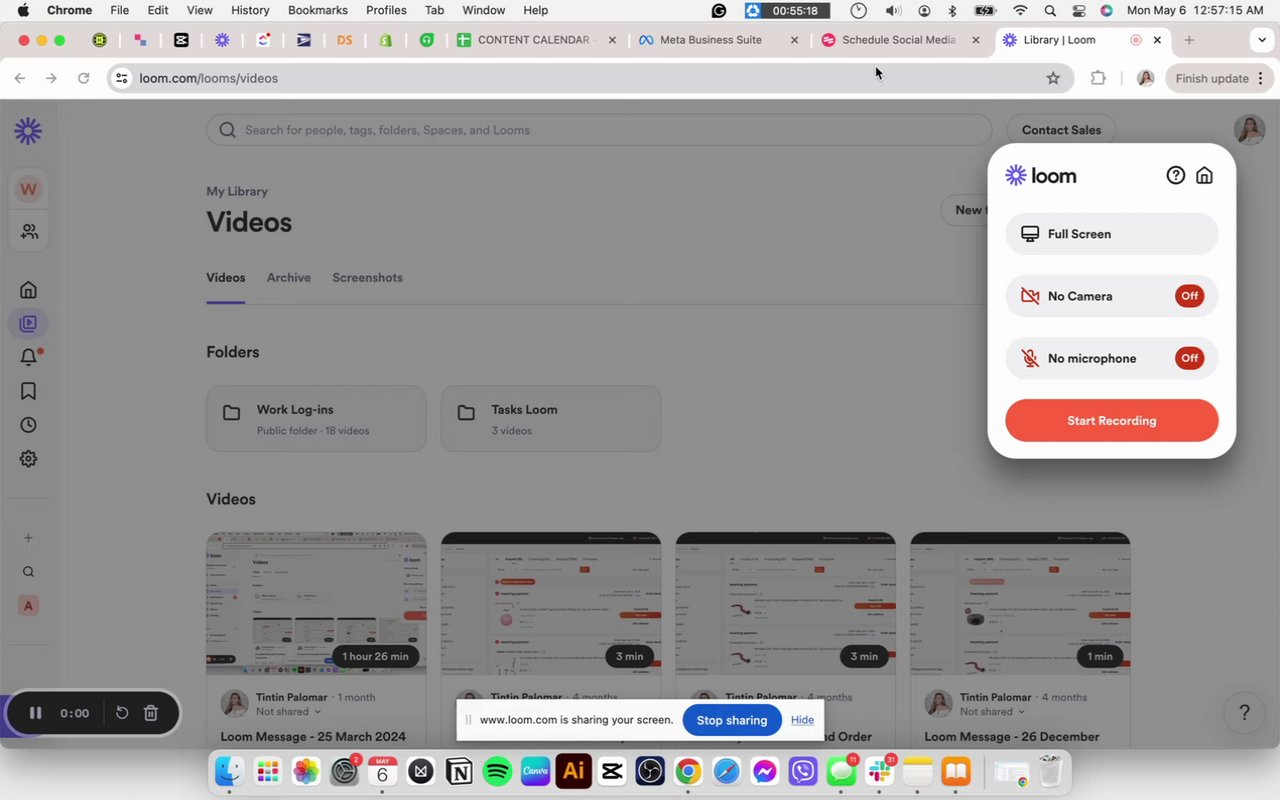Open Chrome three-dot menu
Image resolution: width=1280 pixels, height=800 pixels.
[x=1261, y=78]
